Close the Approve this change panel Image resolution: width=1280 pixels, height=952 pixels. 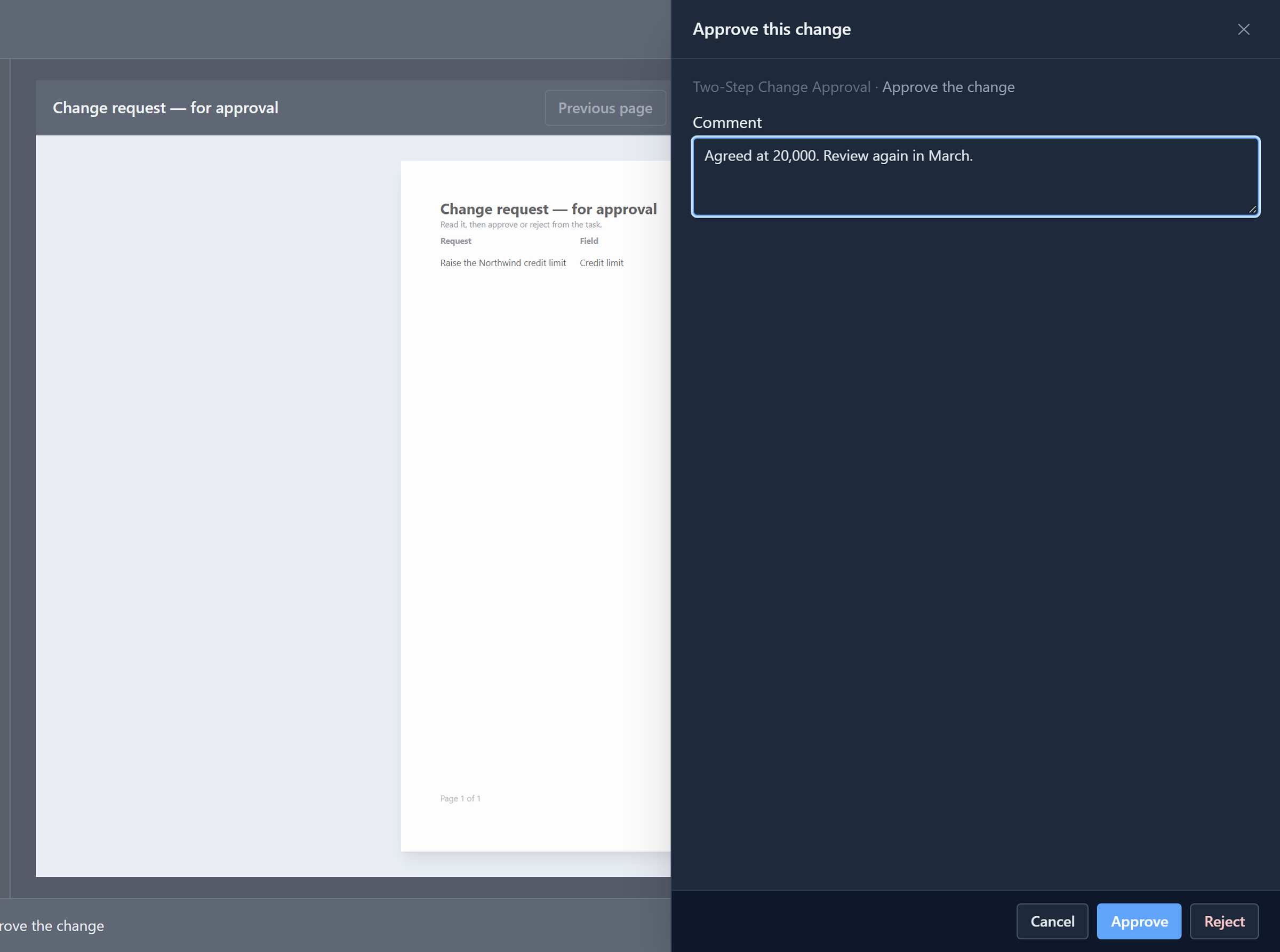tap(1243, 29)
